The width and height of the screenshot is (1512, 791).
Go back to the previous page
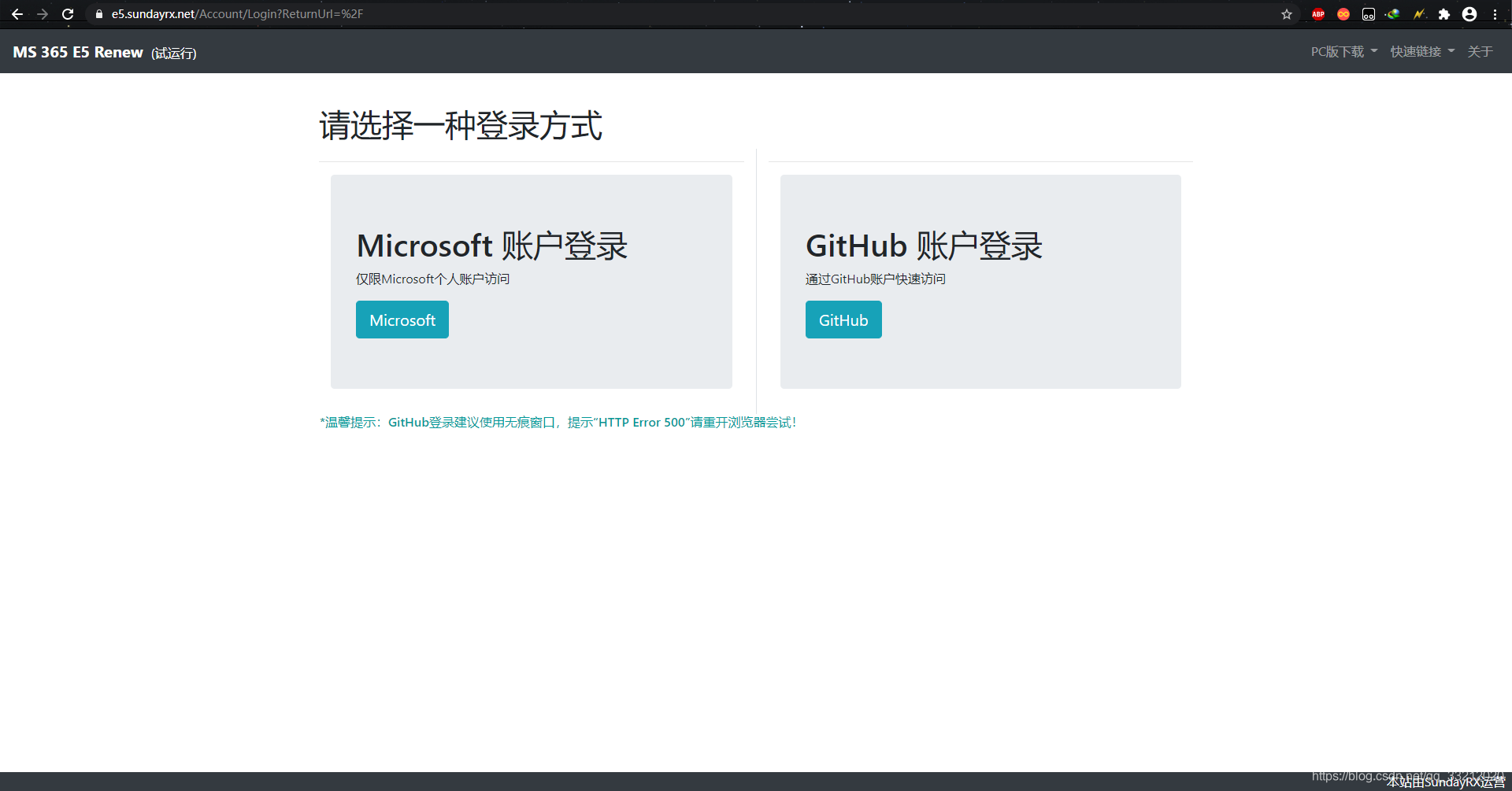pos(17,14)
